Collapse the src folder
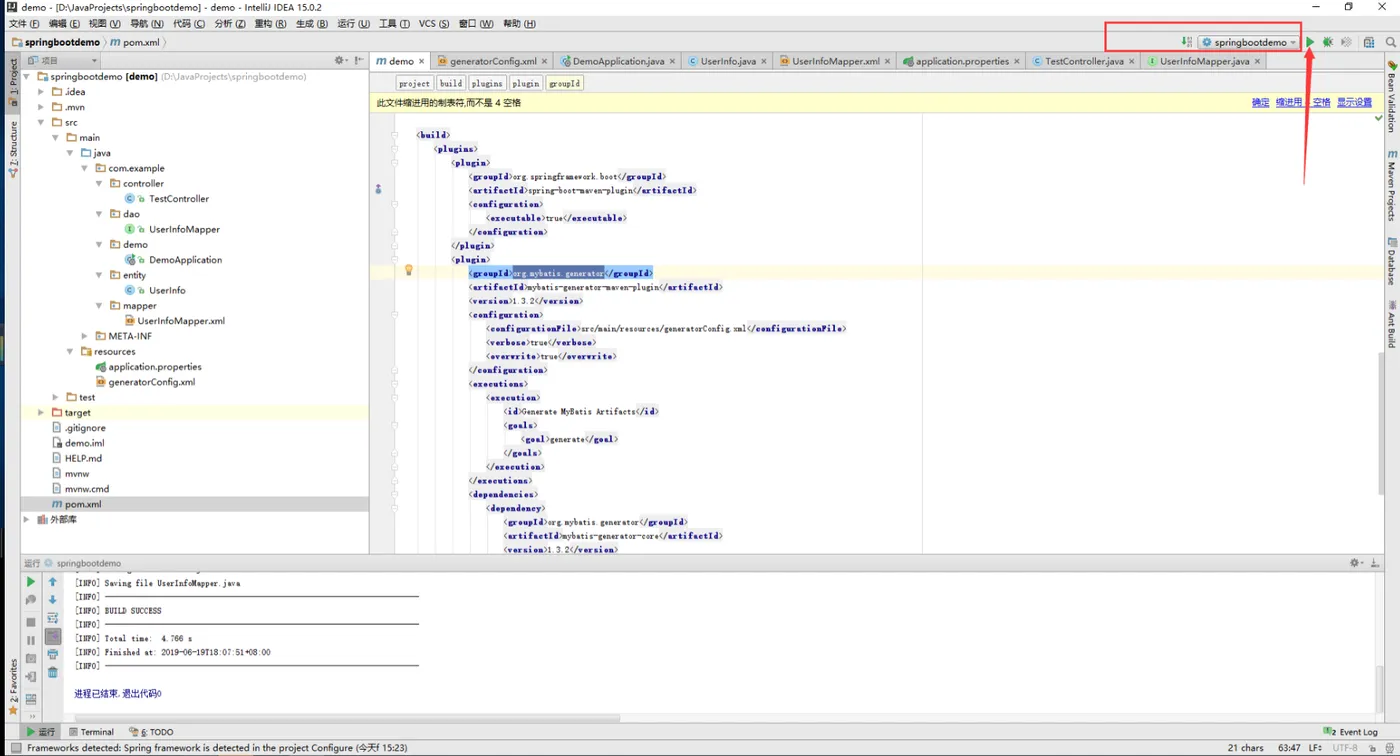This screenshot has height=756, width=1400. tap(41, 122)
